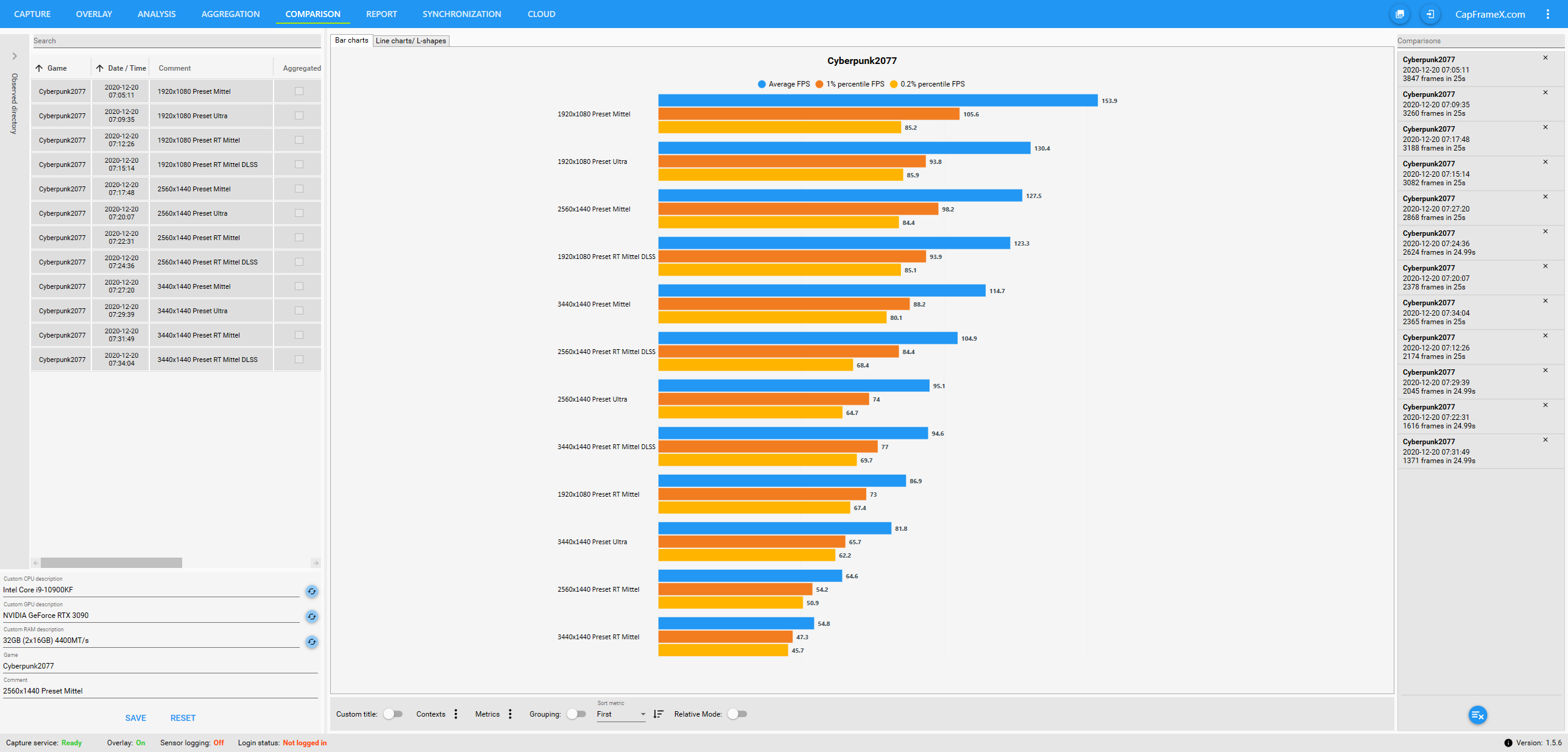Expand the Contexts options menu
The height and width of the screenshot is (752, 1568).
[456, 714]
